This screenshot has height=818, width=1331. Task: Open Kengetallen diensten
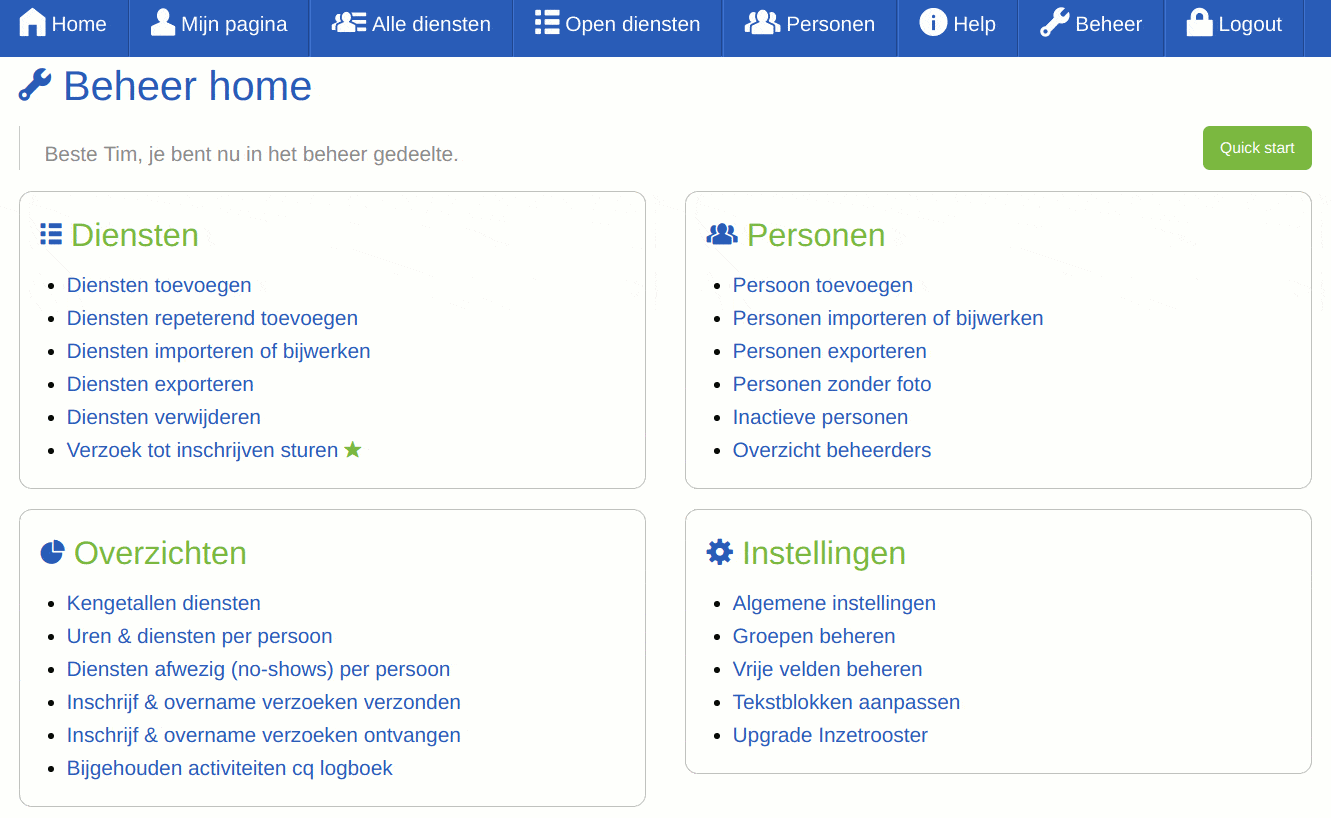coord(163,603)
